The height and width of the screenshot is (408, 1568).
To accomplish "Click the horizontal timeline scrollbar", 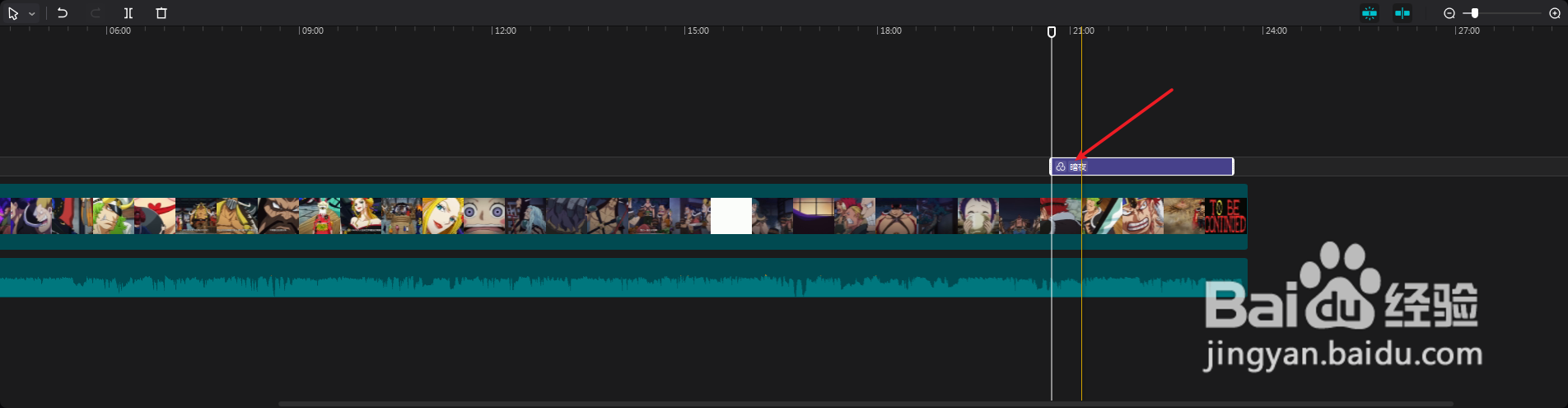I will [866, 404].
